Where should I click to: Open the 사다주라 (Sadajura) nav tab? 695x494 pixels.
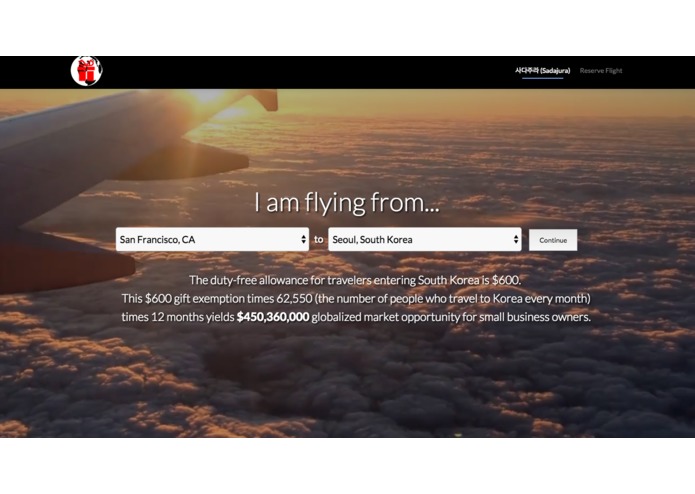pos(543,70)
